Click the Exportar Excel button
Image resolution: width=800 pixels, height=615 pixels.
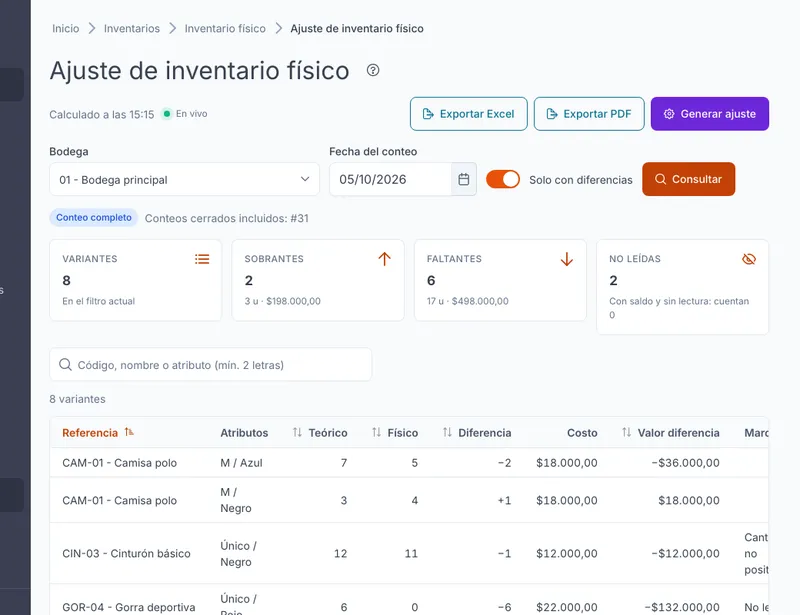pos(468,114)
